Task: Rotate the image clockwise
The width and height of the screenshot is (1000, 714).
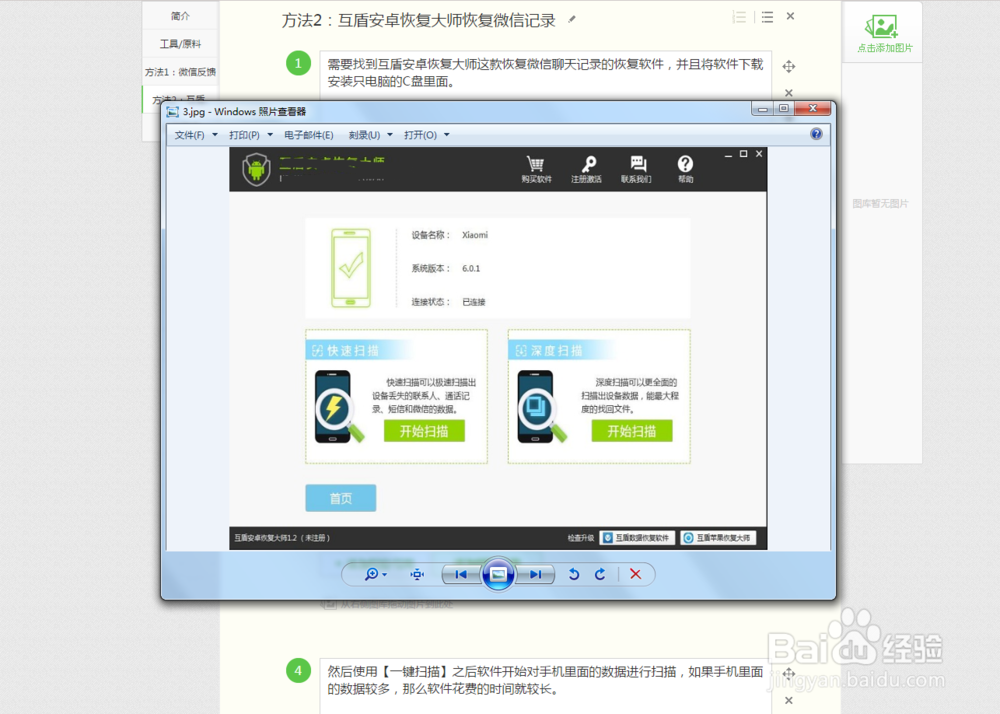Action: pos(598,574)
